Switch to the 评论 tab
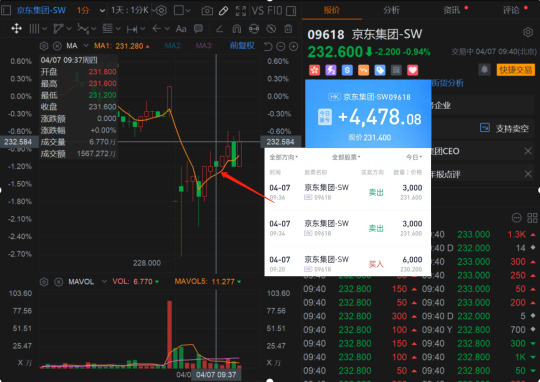This screenshot has width=540, height=382. click(x=511, y=10)
